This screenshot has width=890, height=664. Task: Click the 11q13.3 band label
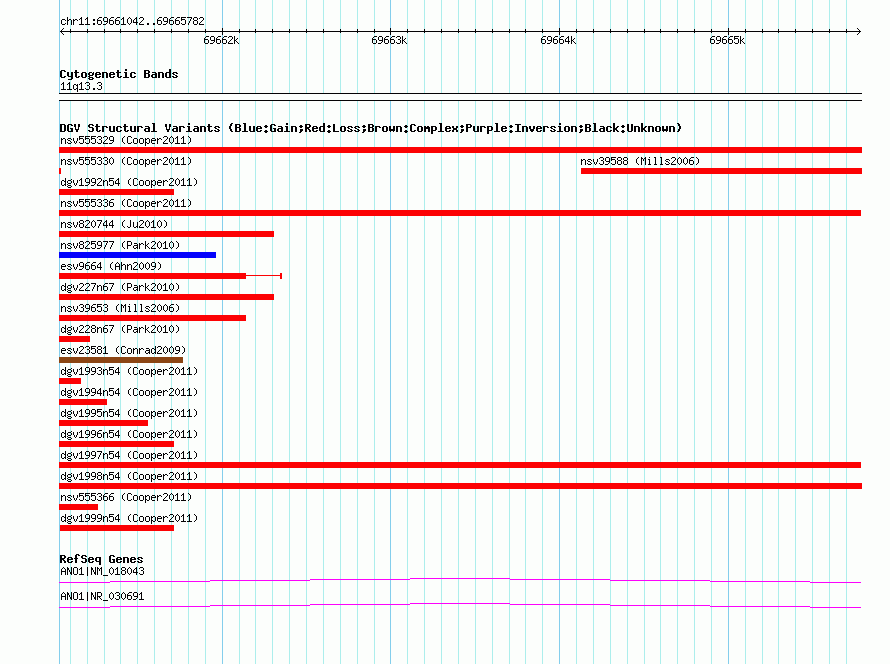pos(81,86)
